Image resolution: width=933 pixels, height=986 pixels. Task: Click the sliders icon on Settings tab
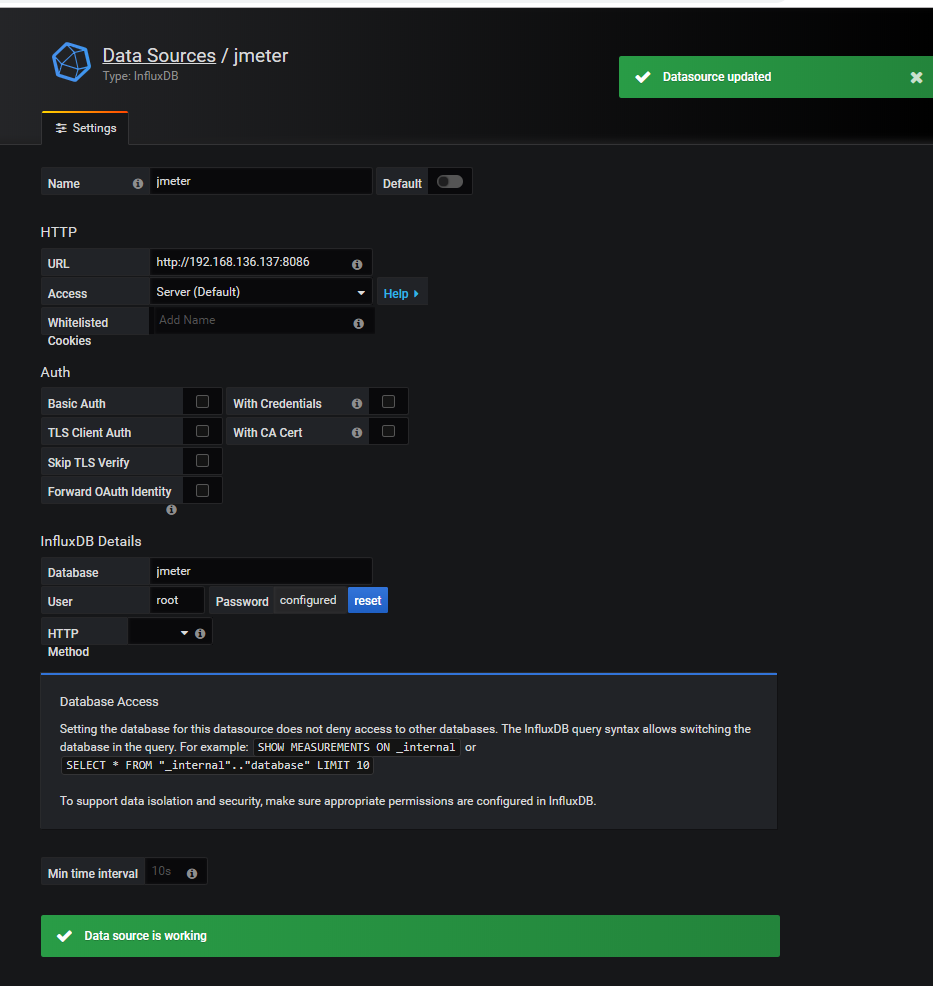click(61, 128)
